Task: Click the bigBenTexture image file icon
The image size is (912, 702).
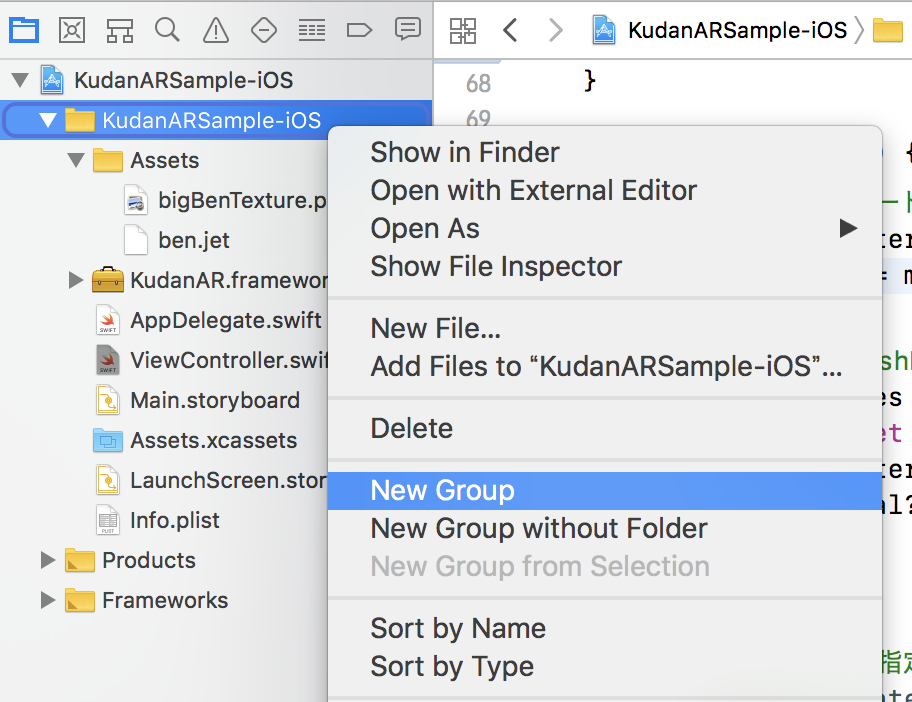Action: tap(136, 200)
